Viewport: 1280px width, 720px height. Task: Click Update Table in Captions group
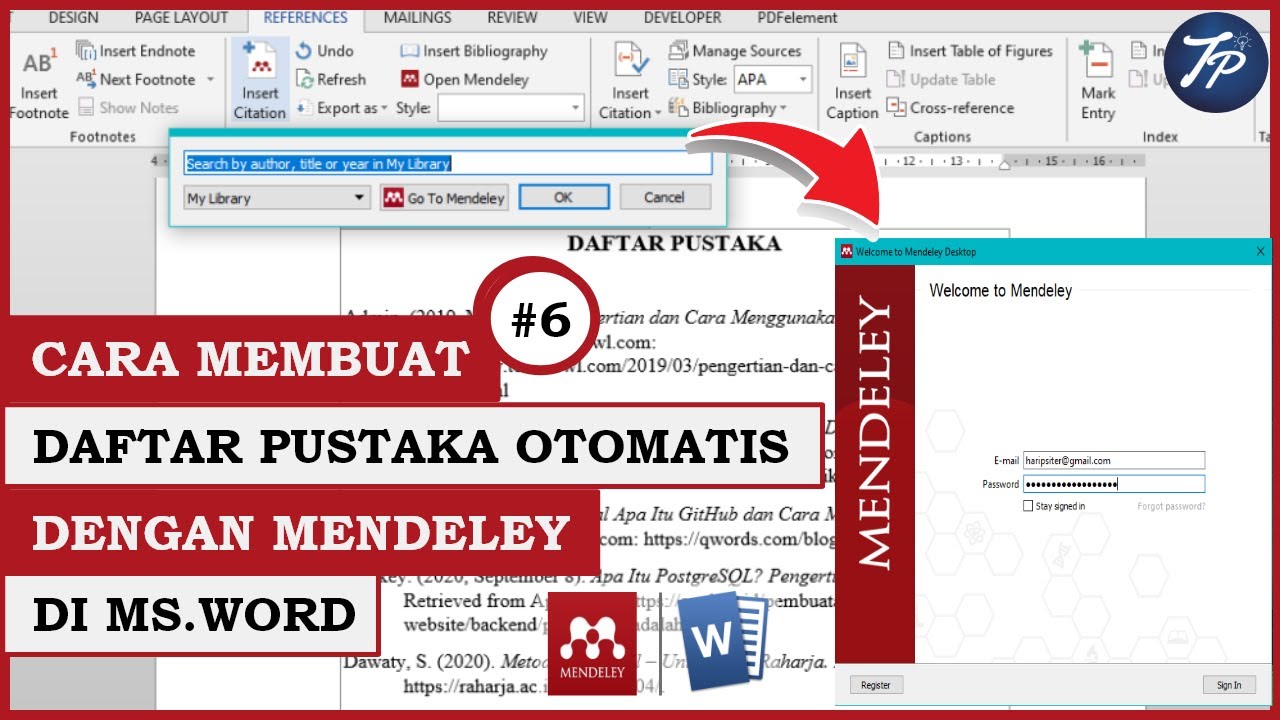(x=941, y=79)
